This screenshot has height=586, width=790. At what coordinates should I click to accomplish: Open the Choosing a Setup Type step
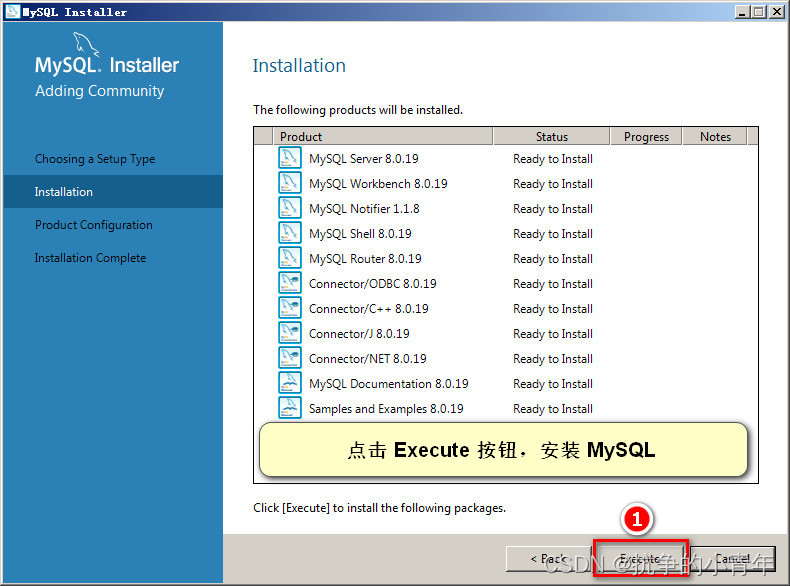click(x=95, y=159)
